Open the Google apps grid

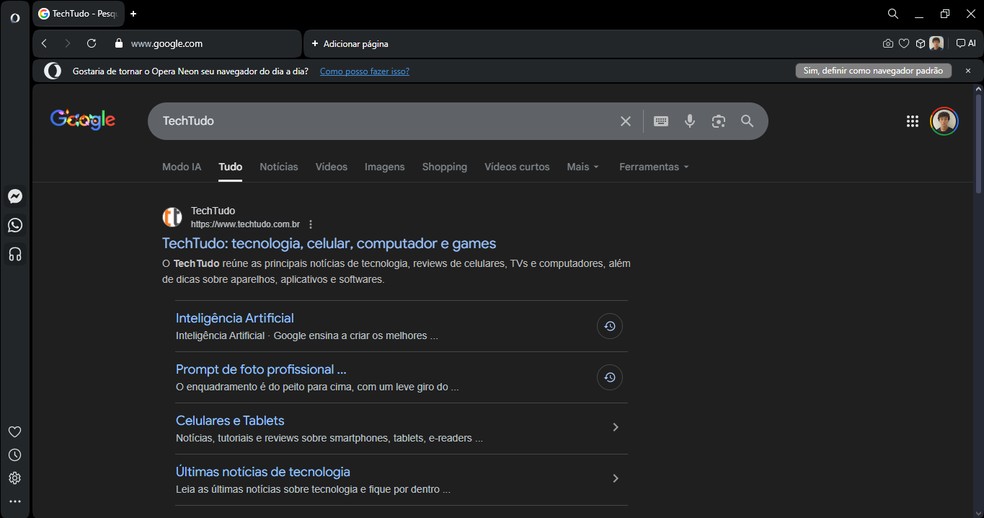click(912, 121)
